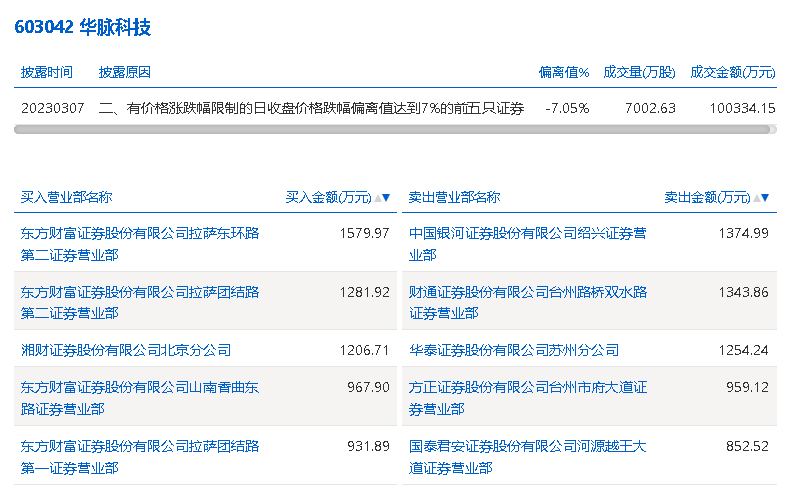Image resolution: width=787 pixels, height=493 pixels.
Task: Select sell amount 1254.24
Action: click(743, 350)
